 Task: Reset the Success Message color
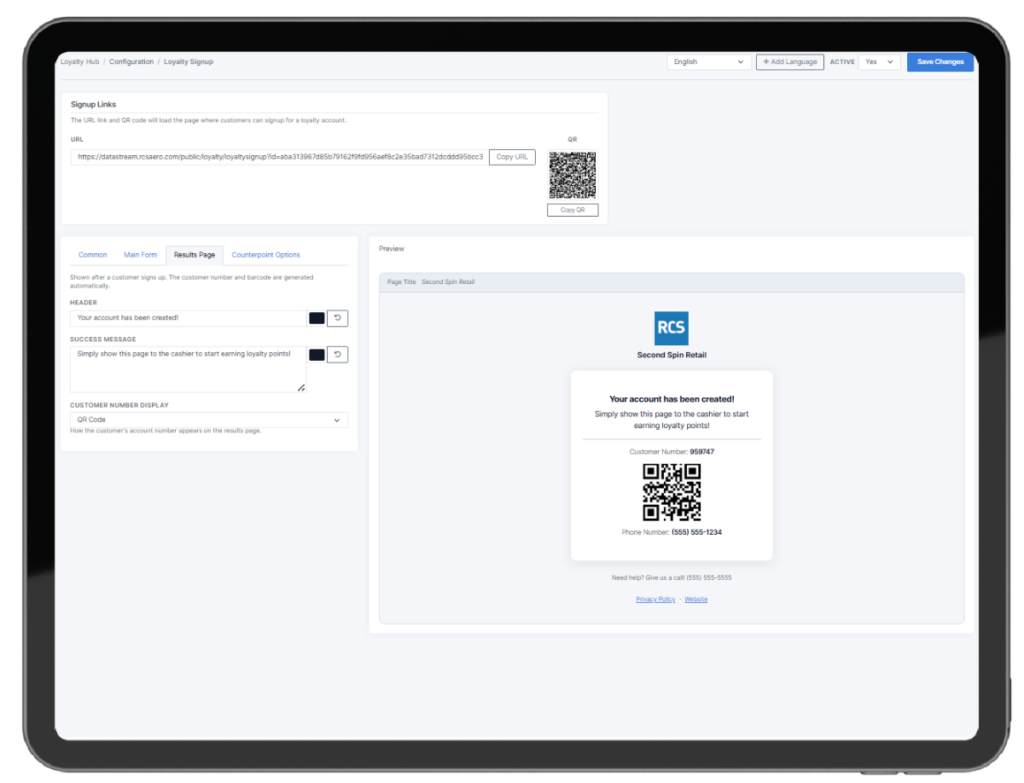(337, 355)
